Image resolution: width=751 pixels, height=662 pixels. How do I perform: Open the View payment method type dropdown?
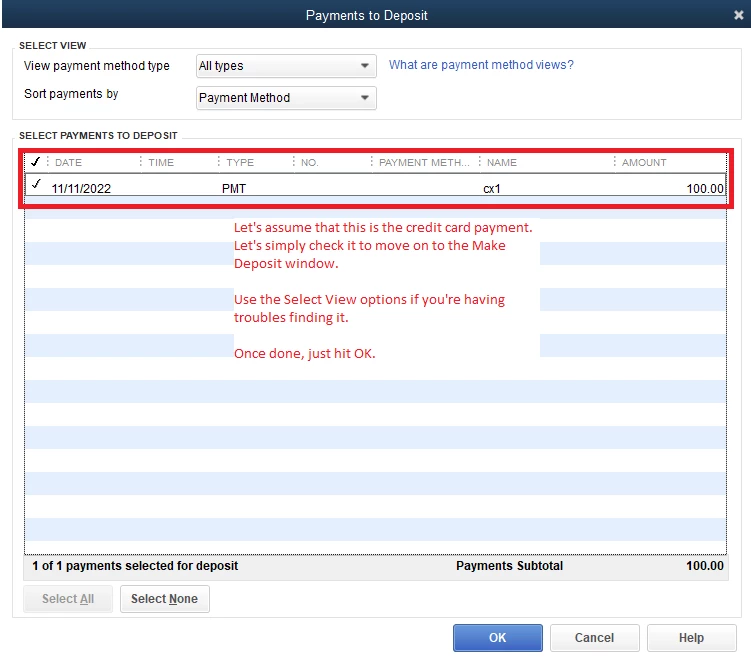click(x=286, y=66)
